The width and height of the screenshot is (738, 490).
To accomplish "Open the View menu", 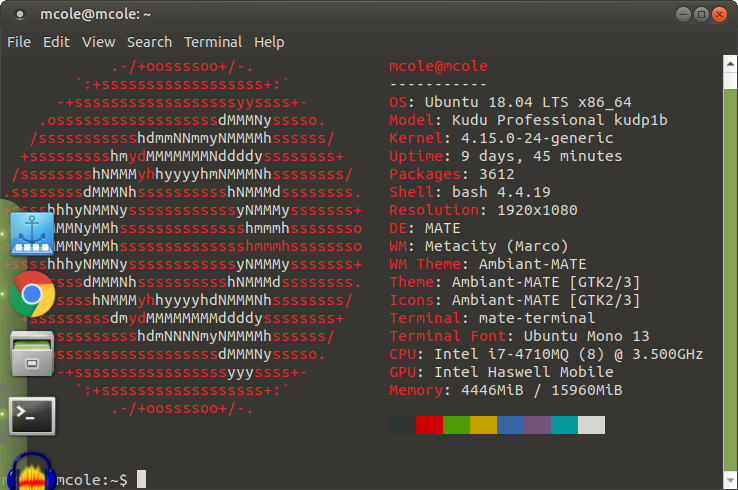I will pyautogui.click(x=98, y=42).
